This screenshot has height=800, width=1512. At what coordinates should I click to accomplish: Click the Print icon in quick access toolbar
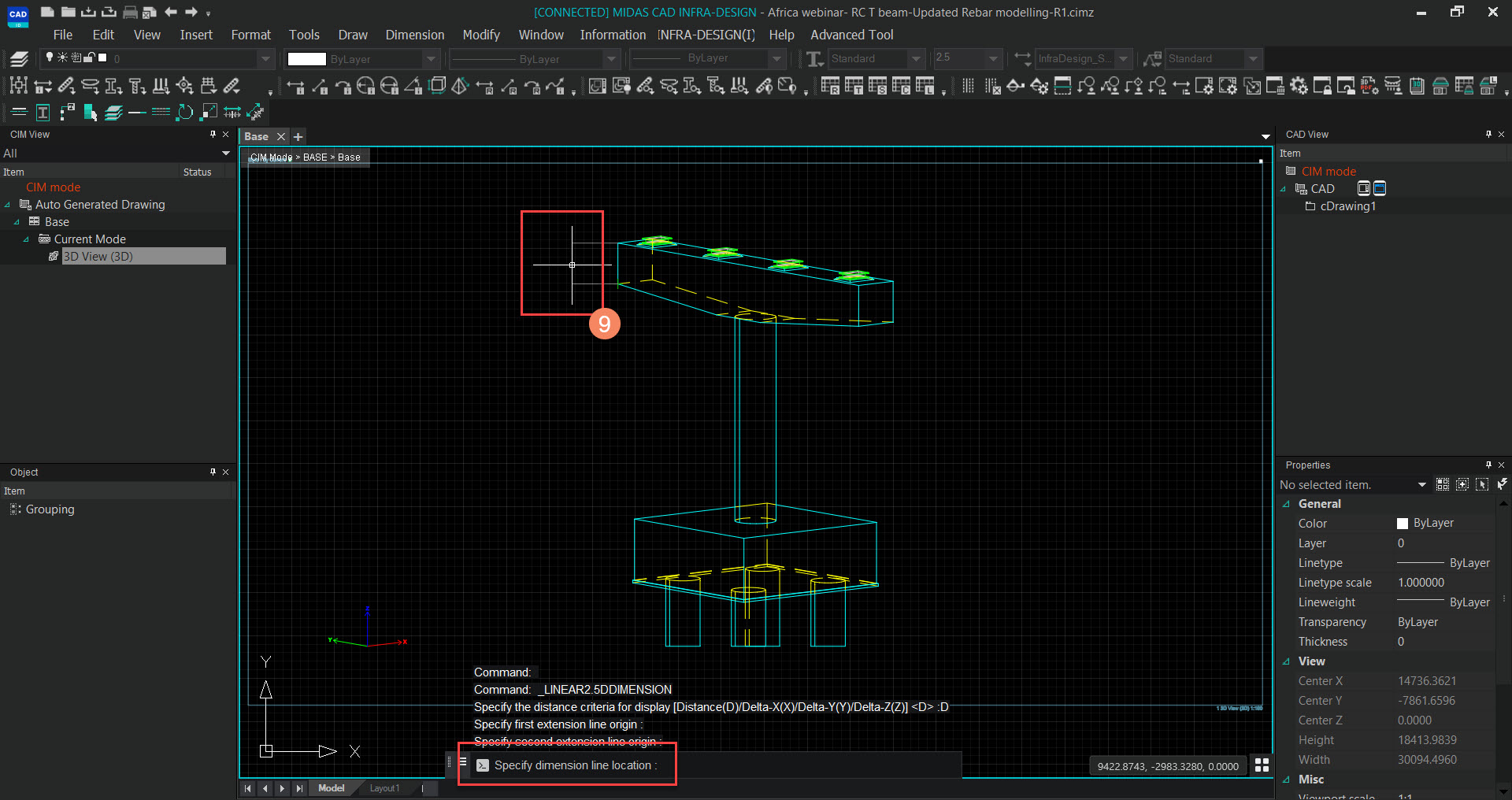[x=131, y=12]
